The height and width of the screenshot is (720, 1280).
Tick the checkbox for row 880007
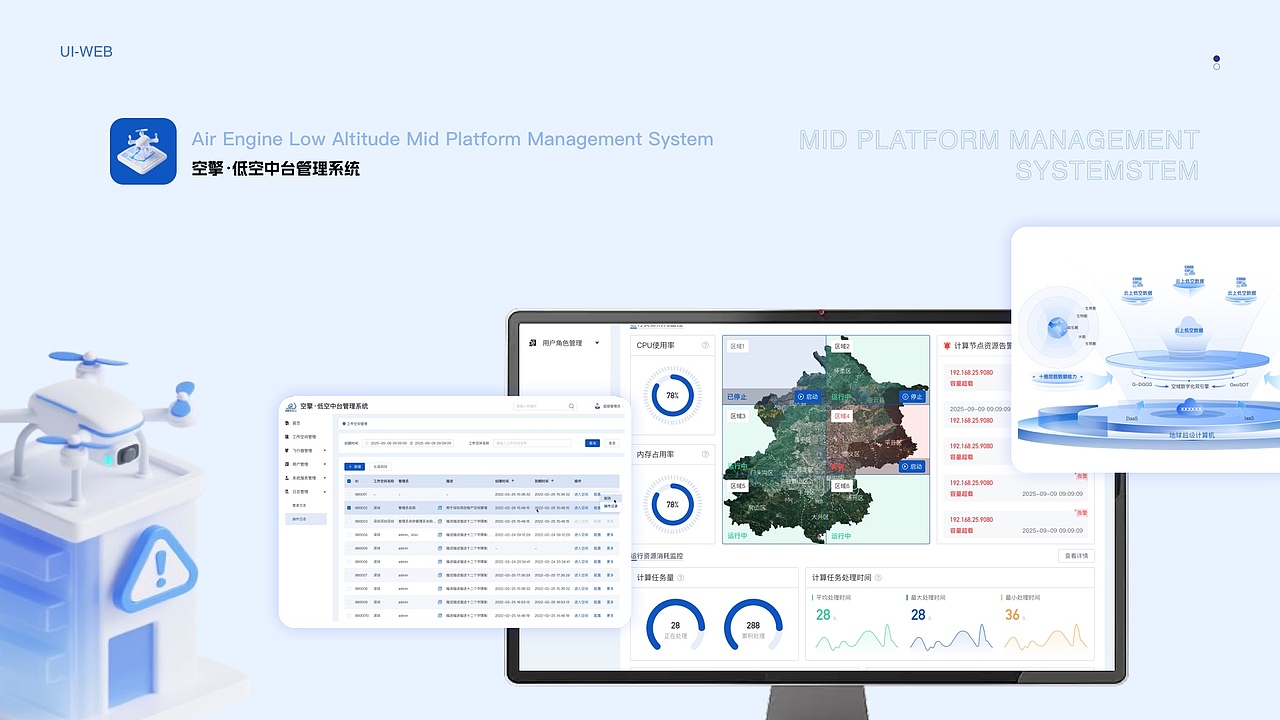click(349, 575)
